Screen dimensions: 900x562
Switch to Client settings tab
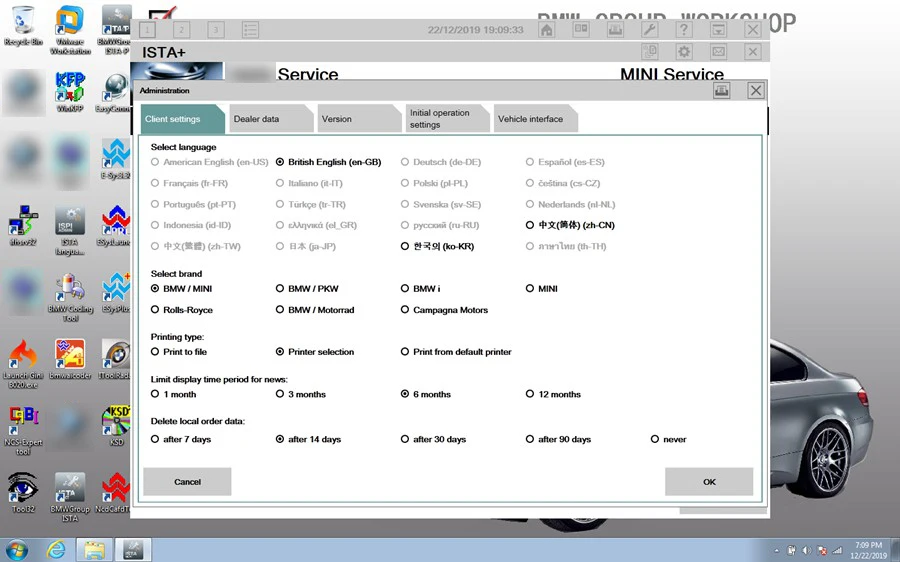(181, 119)
